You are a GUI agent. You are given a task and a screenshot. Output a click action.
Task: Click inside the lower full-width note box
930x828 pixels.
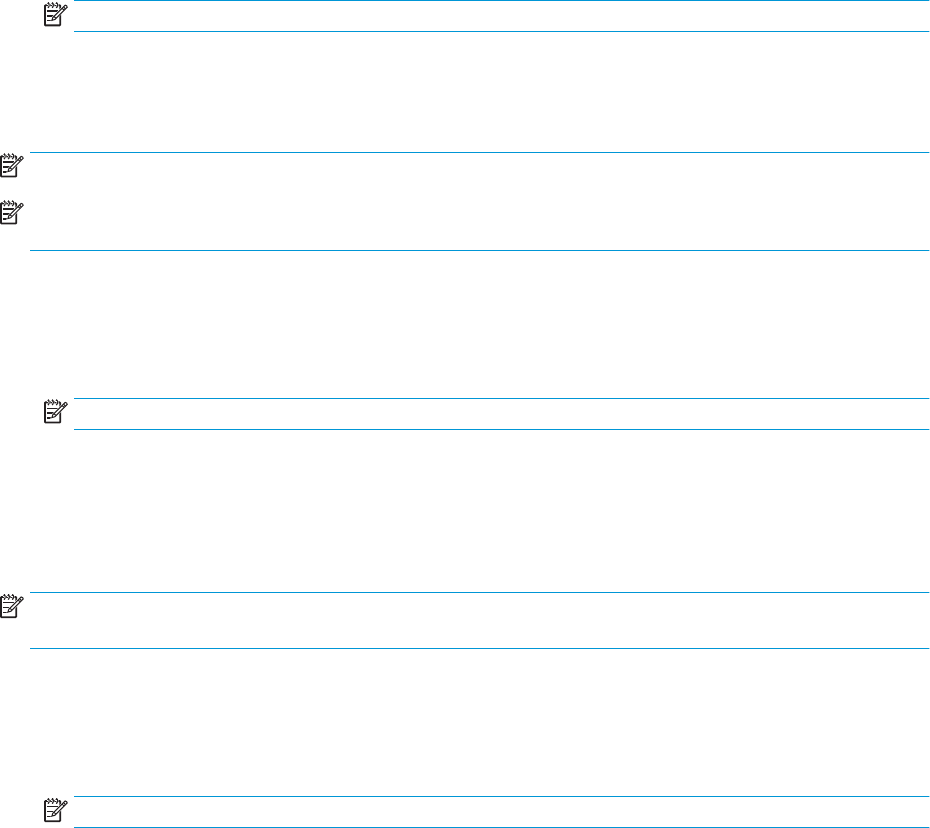pyautogui.click(x=479, y=620)
